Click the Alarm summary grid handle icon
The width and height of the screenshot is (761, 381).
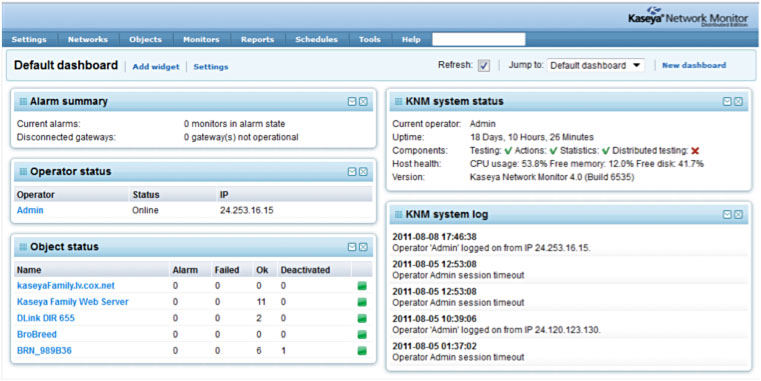pos(23,101)
